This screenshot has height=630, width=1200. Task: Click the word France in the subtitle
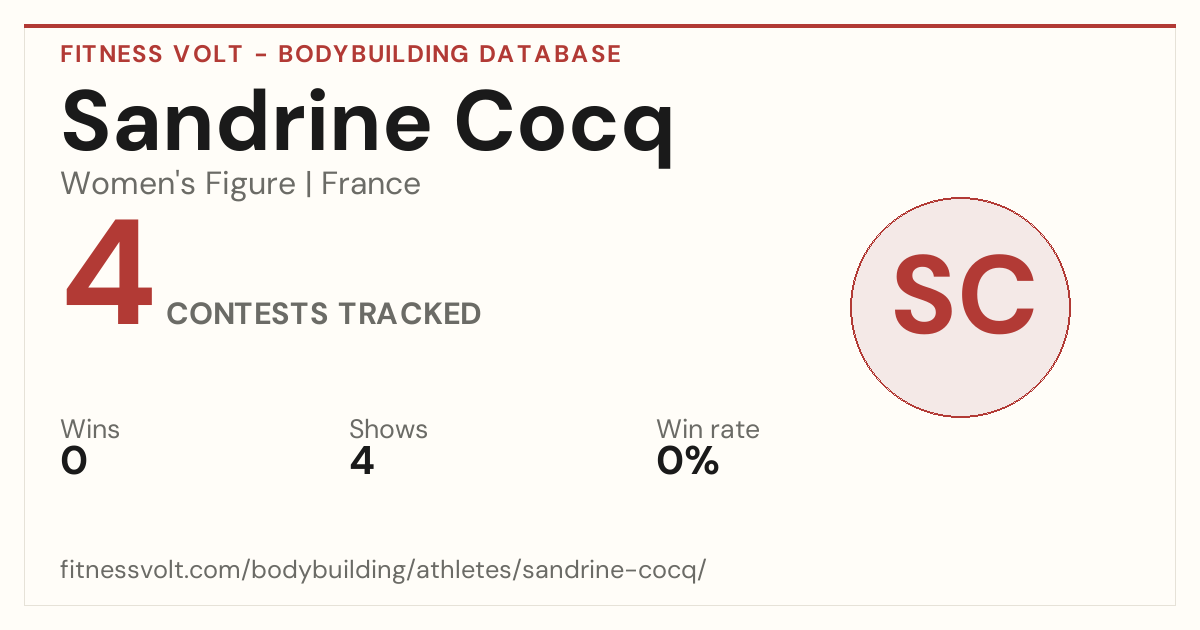pyautogui.click(x=371, y=184)
